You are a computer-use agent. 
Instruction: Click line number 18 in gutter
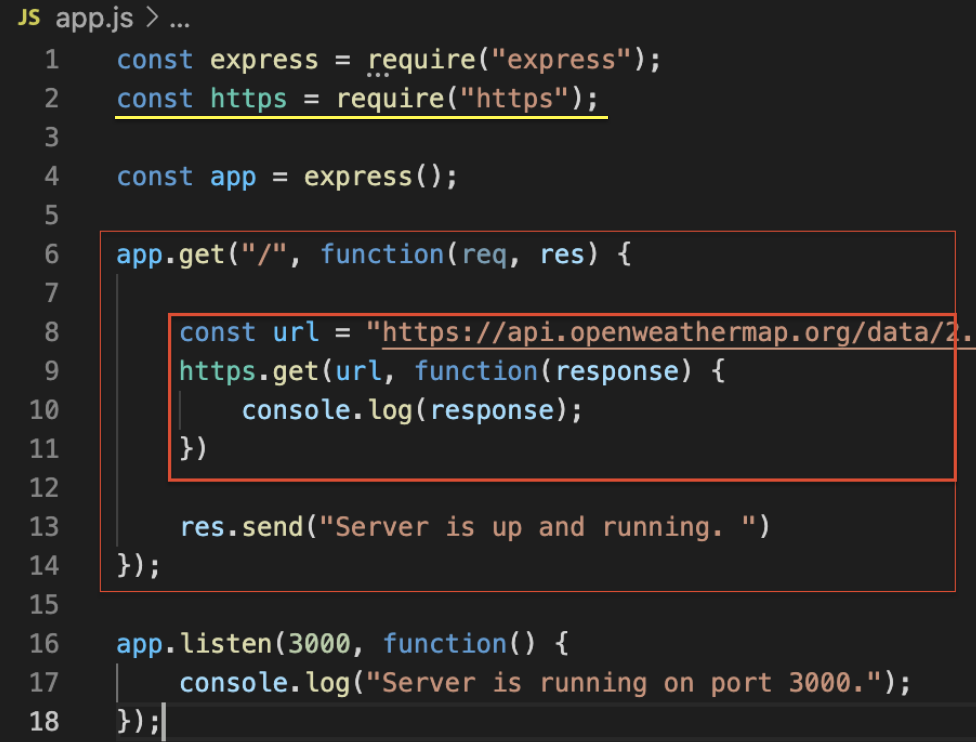click(x=44, y=721)
